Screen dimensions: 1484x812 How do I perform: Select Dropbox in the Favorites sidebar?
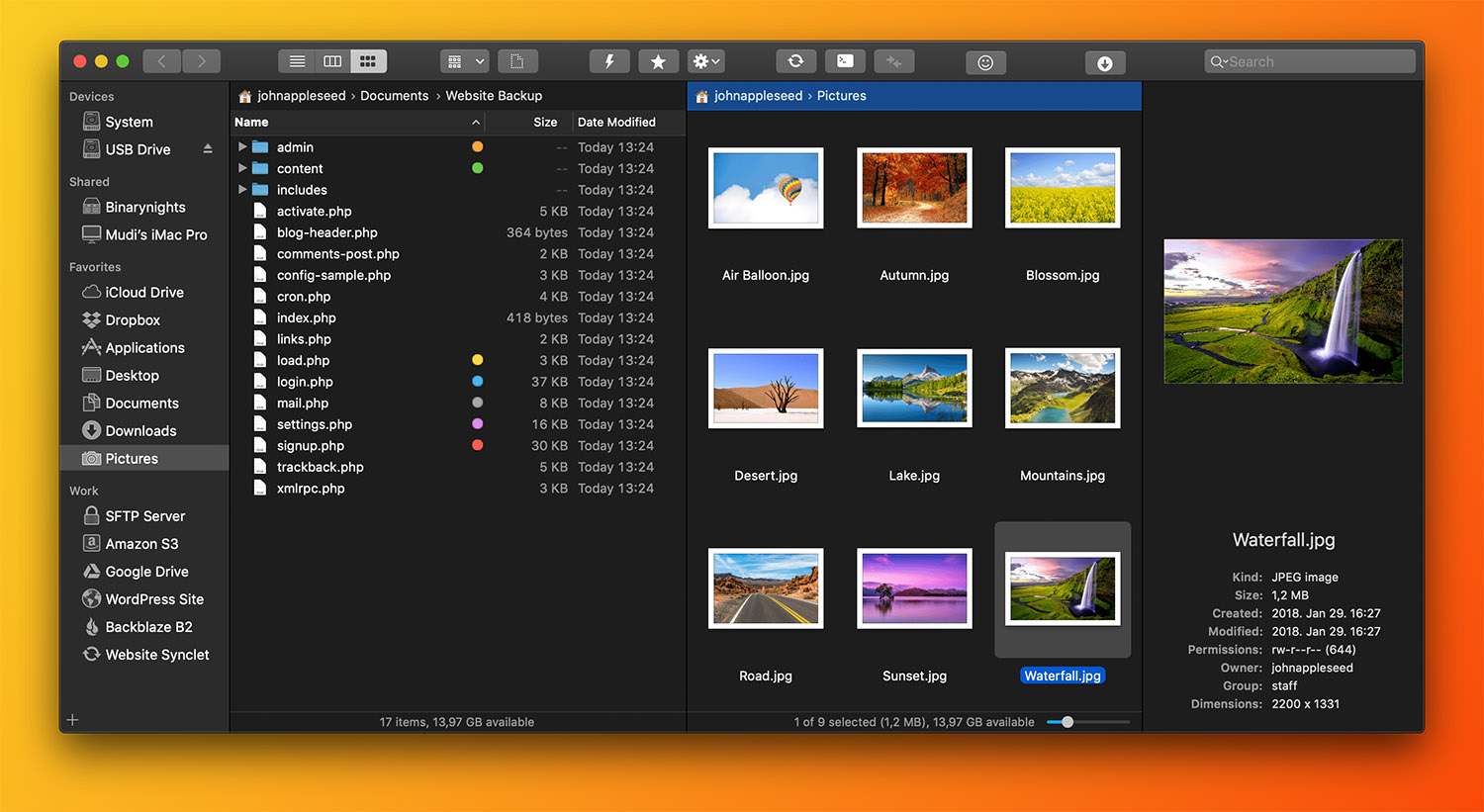click(133, 320)
